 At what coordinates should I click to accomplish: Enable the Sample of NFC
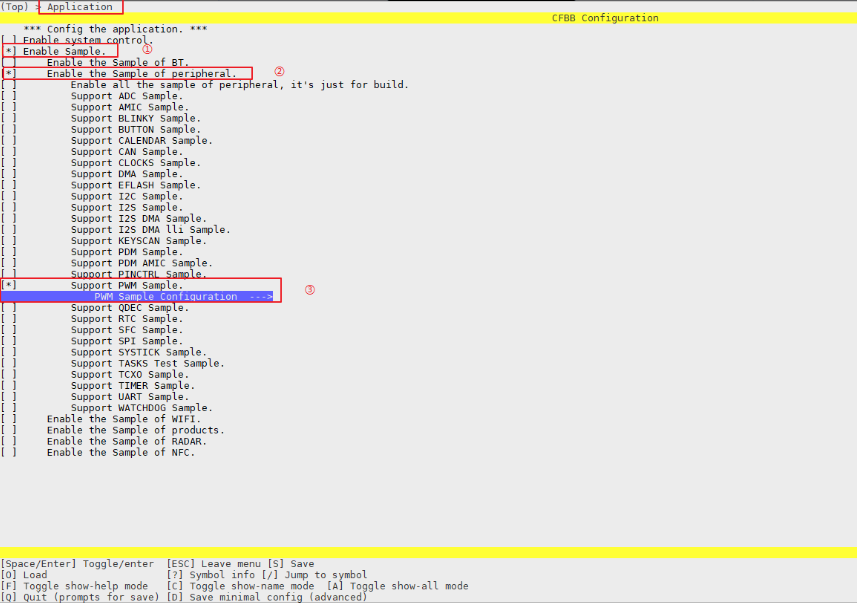[10, 452]
